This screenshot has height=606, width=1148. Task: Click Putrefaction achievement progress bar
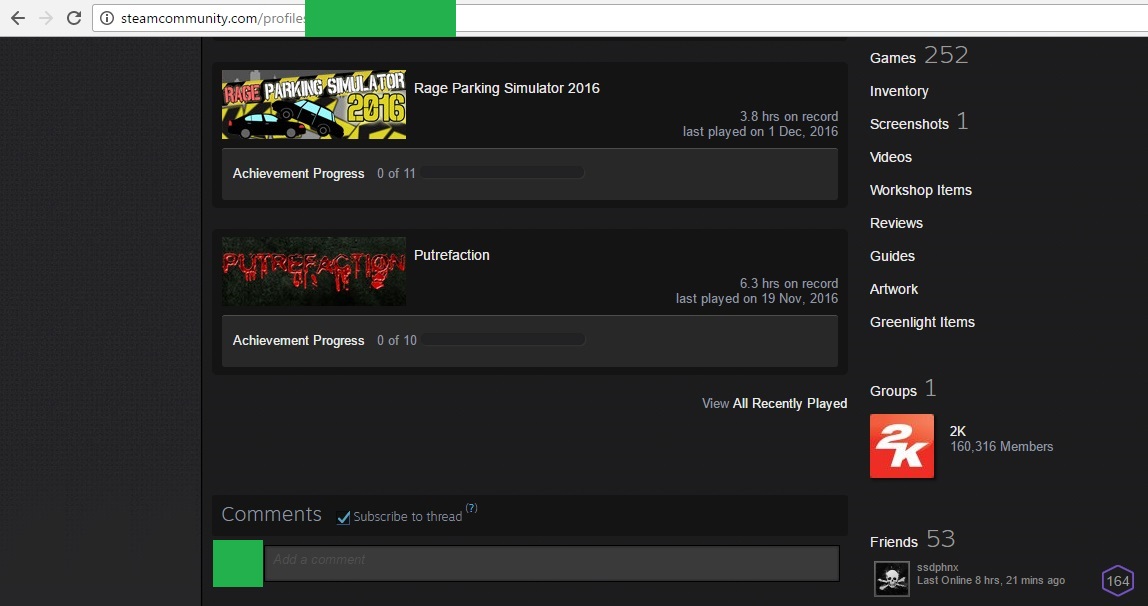click(x=503, y=340)
